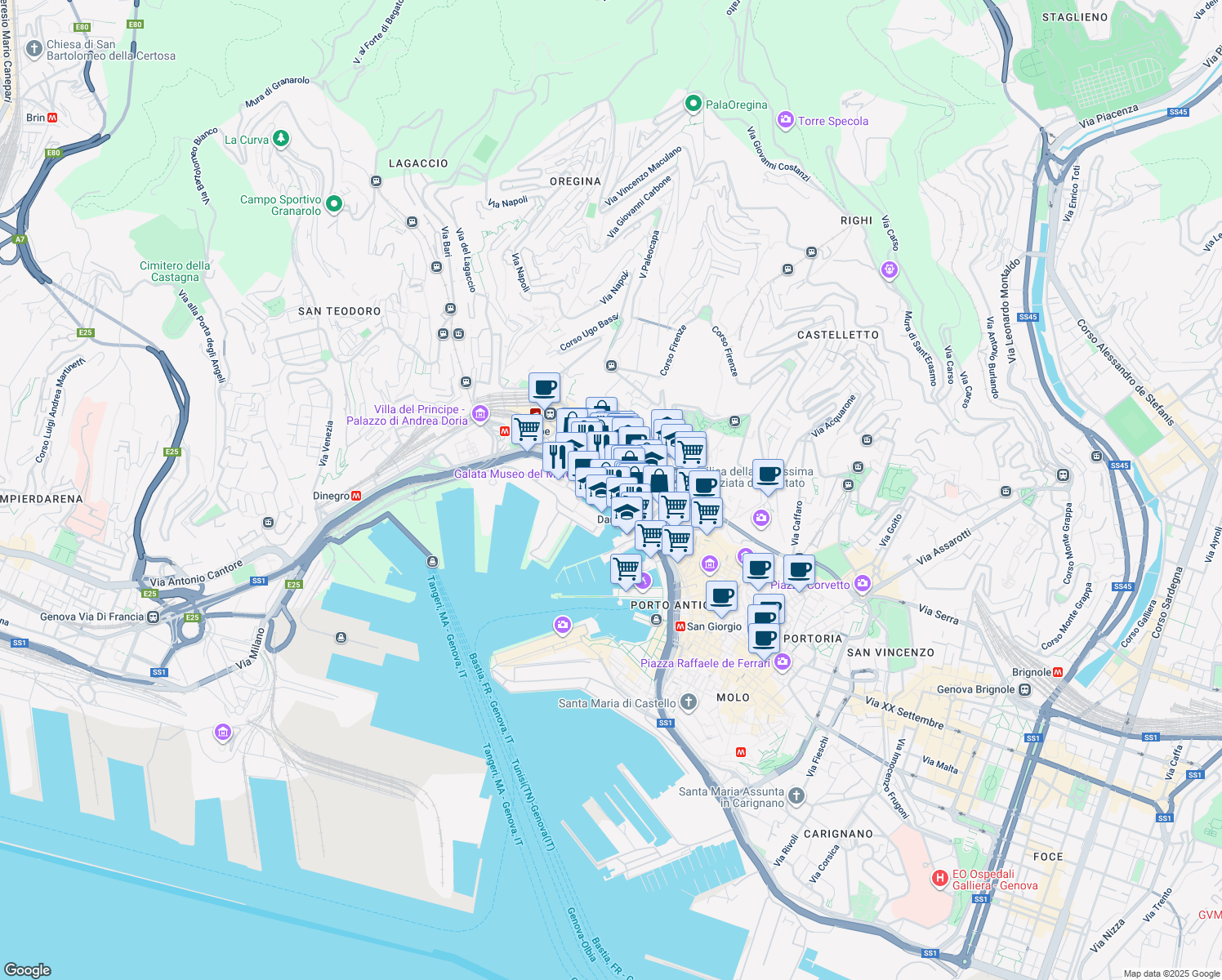Click the STAGLIENO district label
Viewport: 1222px width, 980px height.
click(1075, 17)
